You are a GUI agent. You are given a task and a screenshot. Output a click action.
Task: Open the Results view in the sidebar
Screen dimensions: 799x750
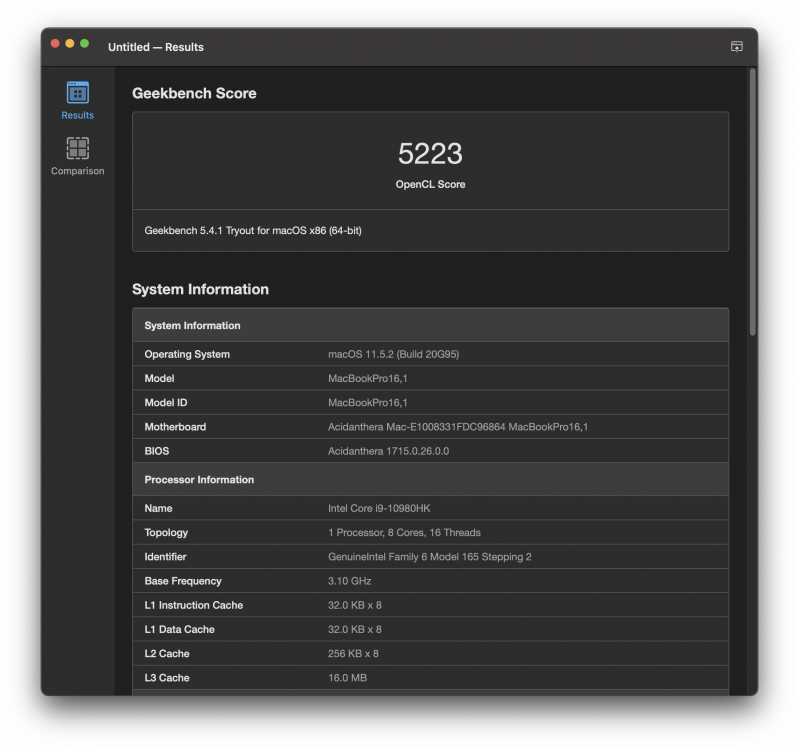(x=77, y=101)
